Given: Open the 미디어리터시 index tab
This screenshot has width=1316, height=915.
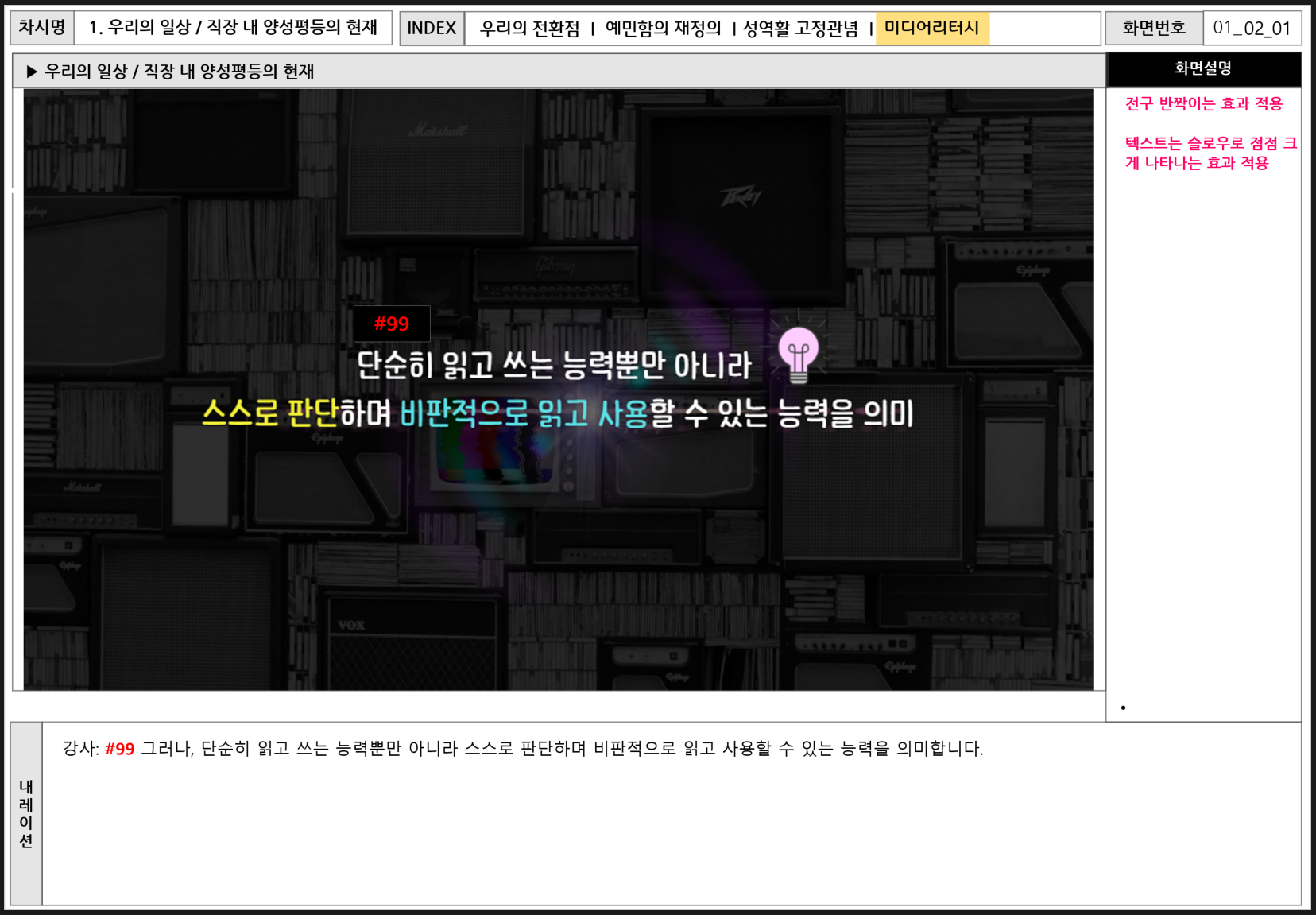Looking at the screenshot, I should pos(931,28).
